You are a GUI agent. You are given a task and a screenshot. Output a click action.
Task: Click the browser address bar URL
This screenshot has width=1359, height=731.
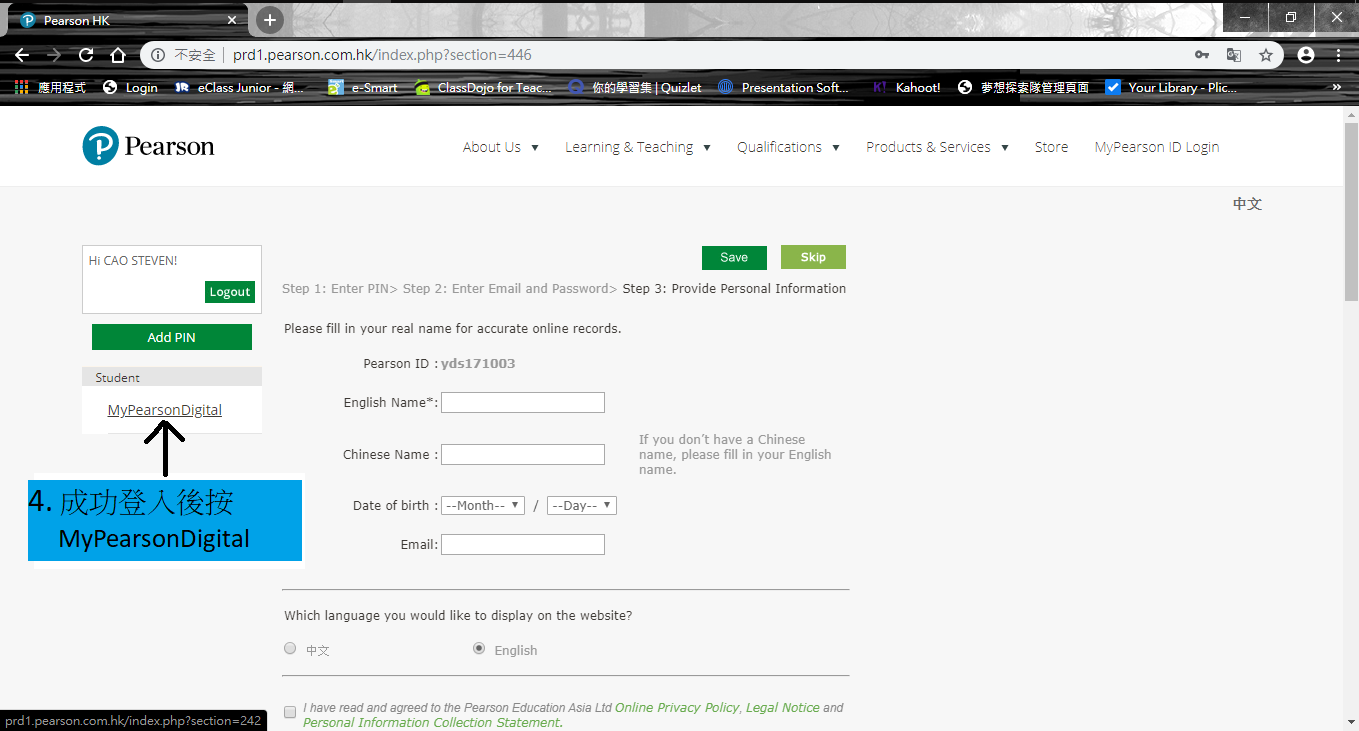click(382, 55)
